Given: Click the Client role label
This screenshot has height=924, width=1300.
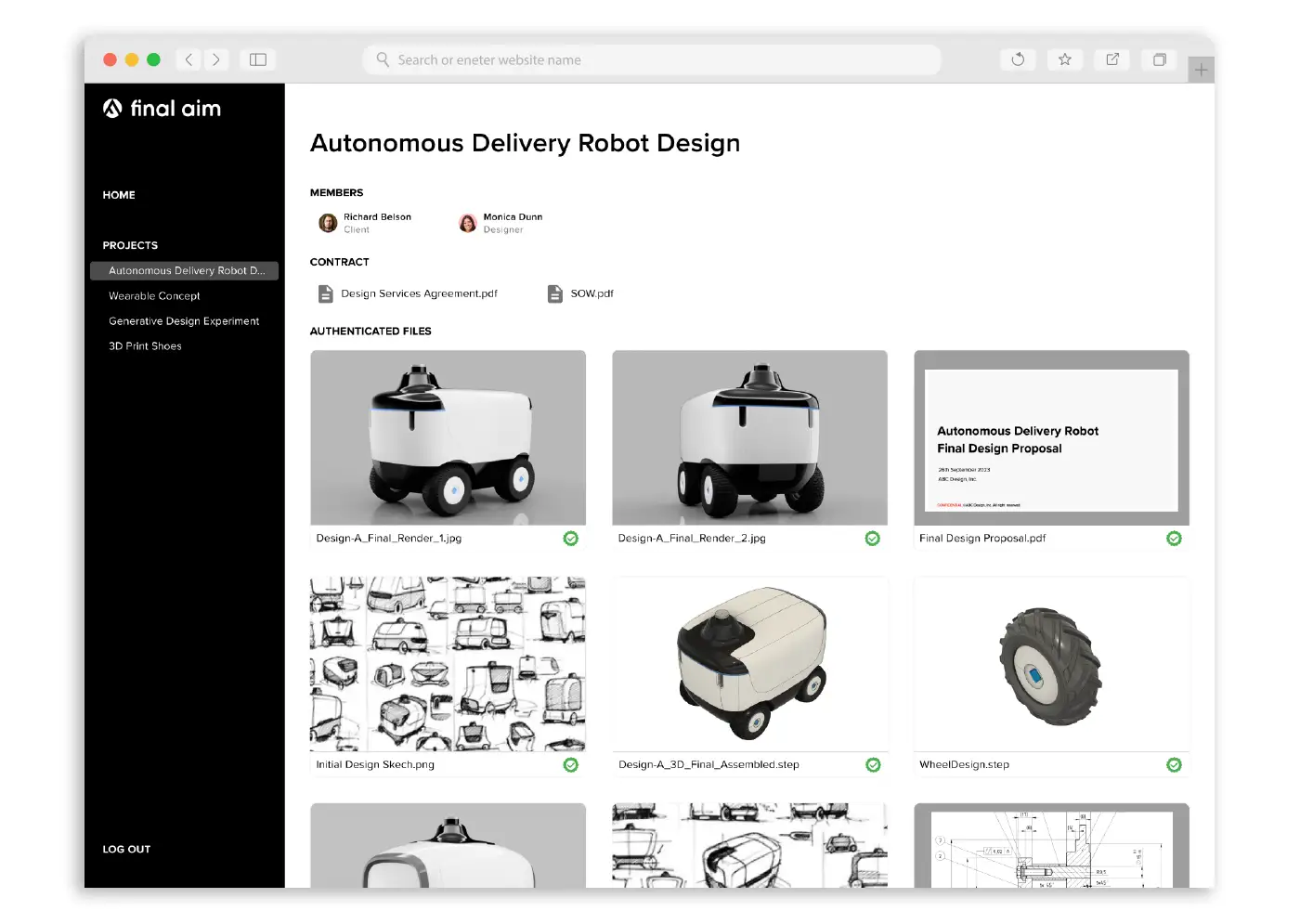Looking at the screenshot, I should pos(357,230).
